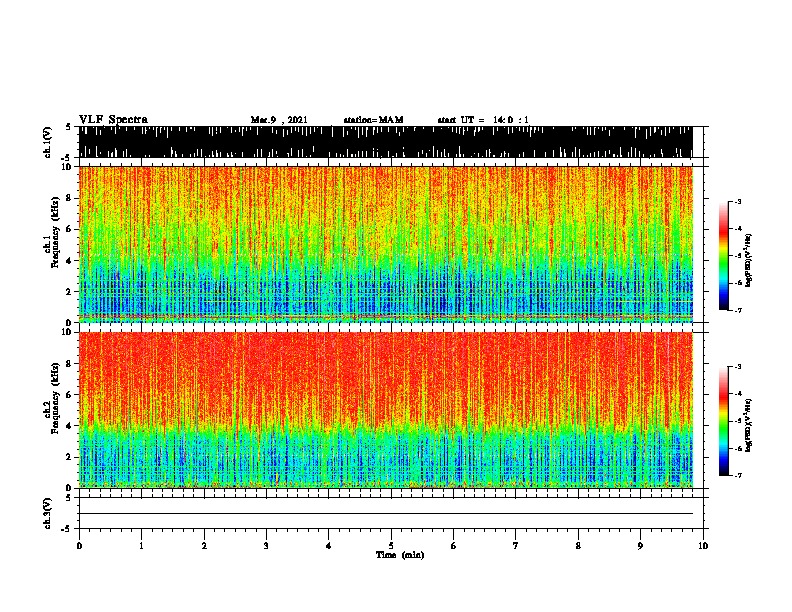Click the time axis tick label "7"
This screenshot has height=612, width=792.
516,546
